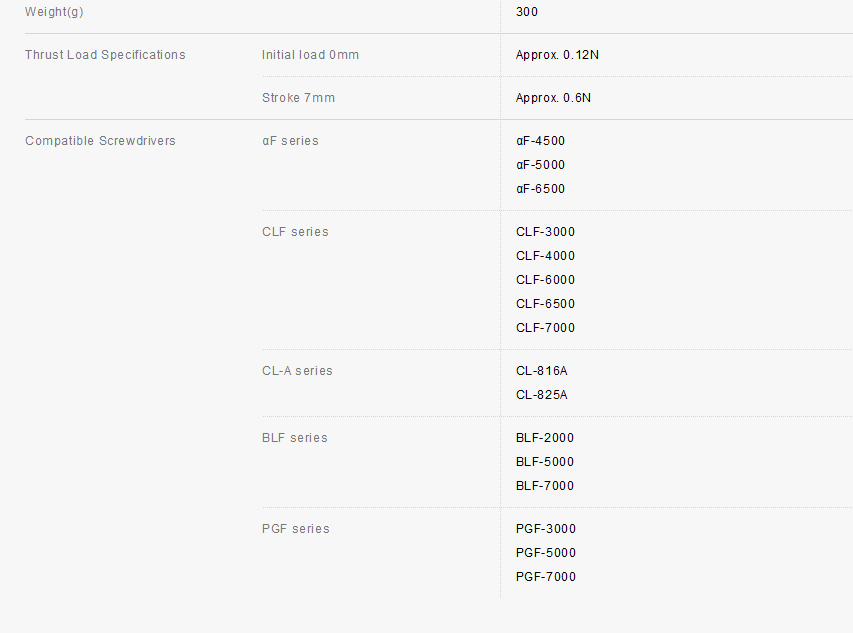The height and width of the screenshot is (633, 853).
Task: Click the Compatible Screwdrivers row heading
Action: 100,141
